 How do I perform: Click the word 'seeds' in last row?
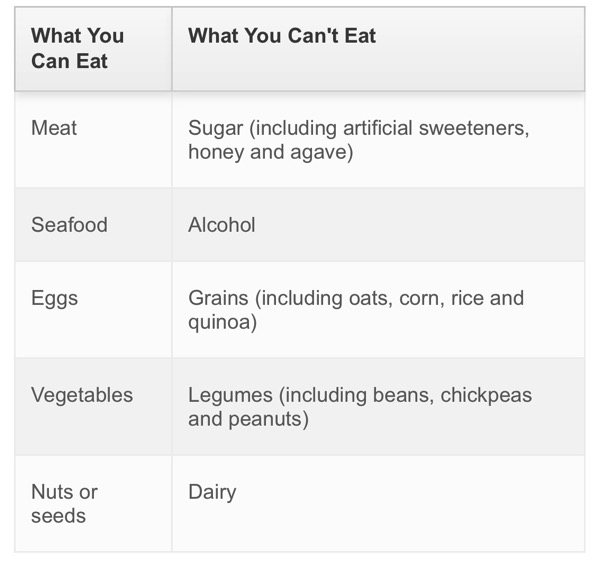[58, 516]
